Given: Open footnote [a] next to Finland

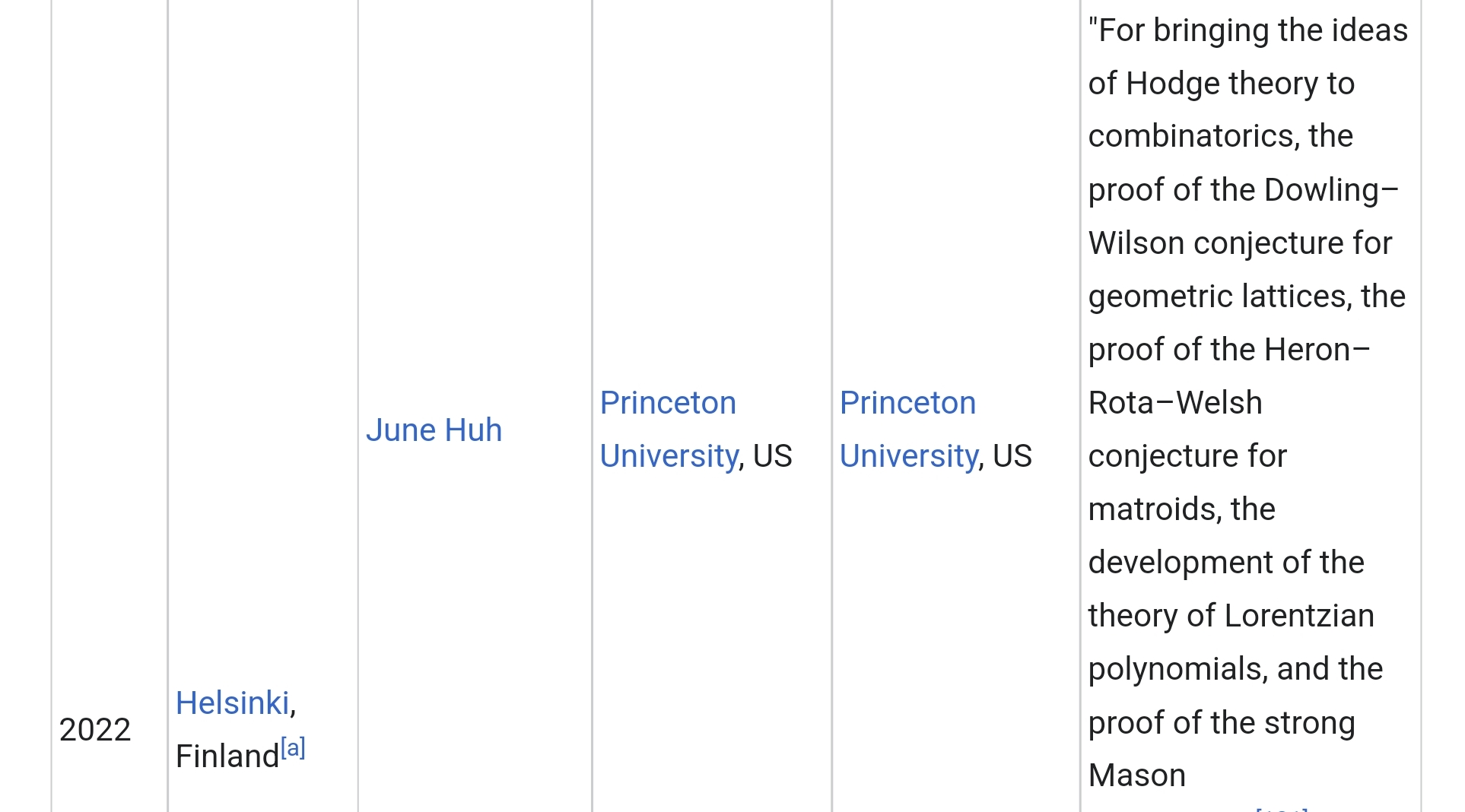Looking at the screenshot, I should click(293, 748).
